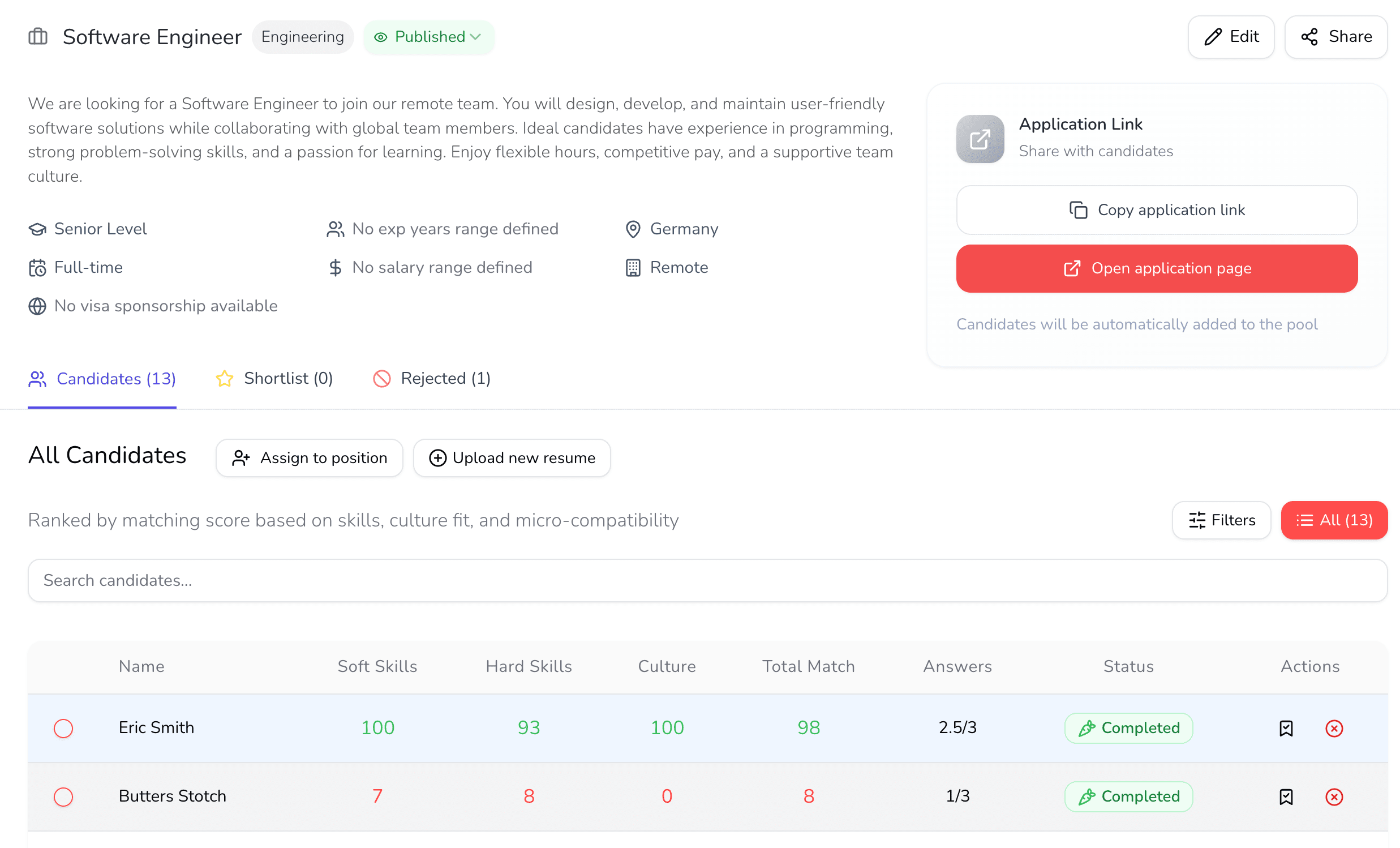The image size is (1400, 848).
Task: Click Upload new resume button
Action: 512,457
